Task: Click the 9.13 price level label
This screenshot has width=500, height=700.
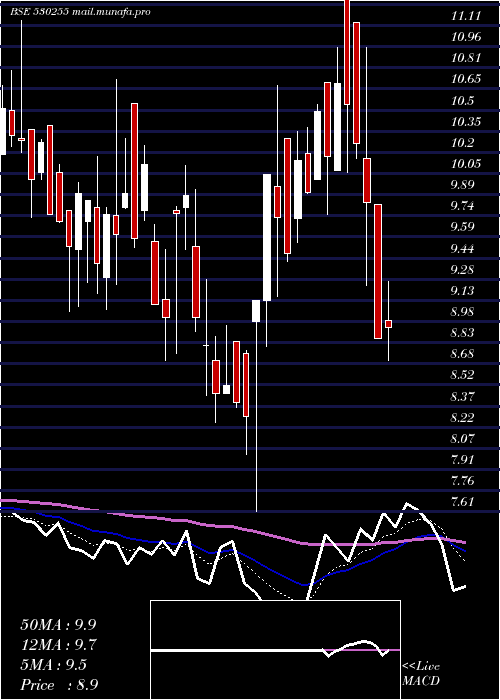Action: click(x=463, y=291)
